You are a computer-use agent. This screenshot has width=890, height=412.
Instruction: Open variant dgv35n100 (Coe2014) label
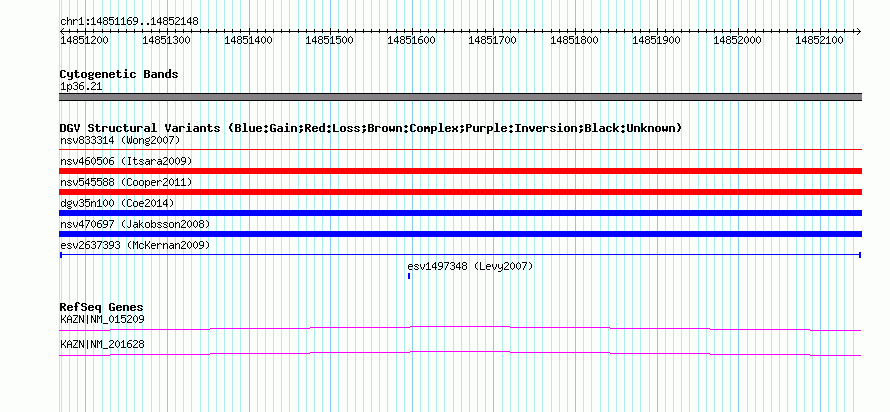pos(117,203)
